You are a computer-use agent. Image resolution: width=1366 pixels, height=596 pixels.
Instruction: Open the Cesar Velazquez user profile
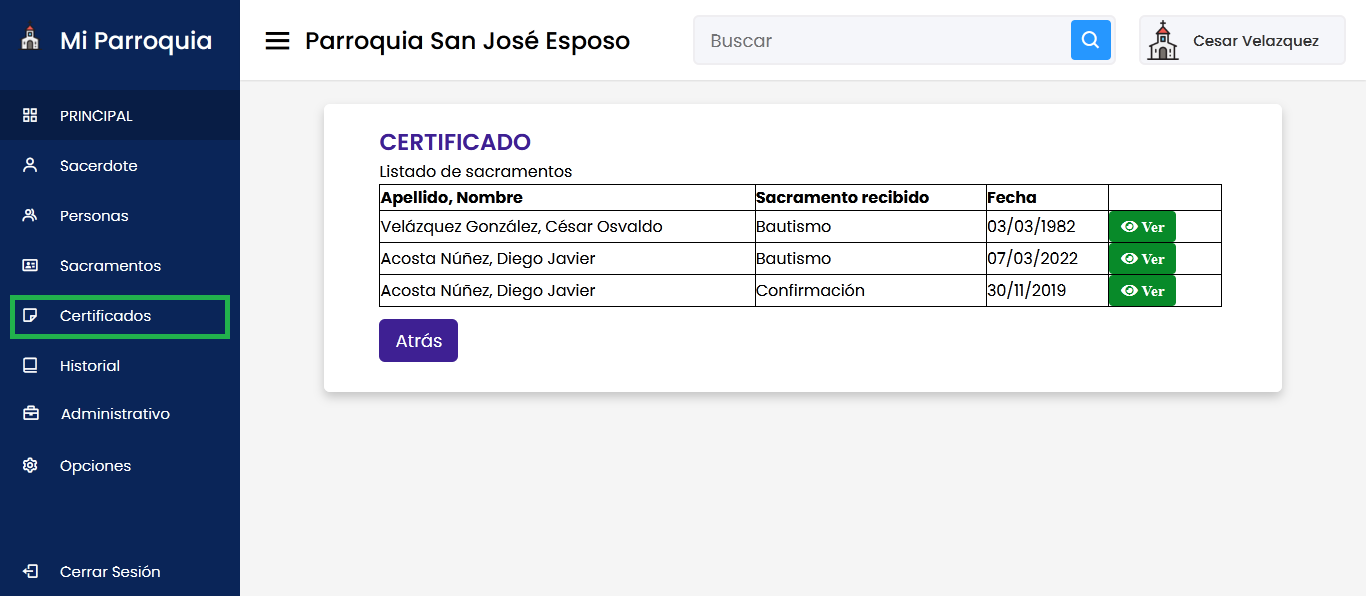[x=1242, y=41]
